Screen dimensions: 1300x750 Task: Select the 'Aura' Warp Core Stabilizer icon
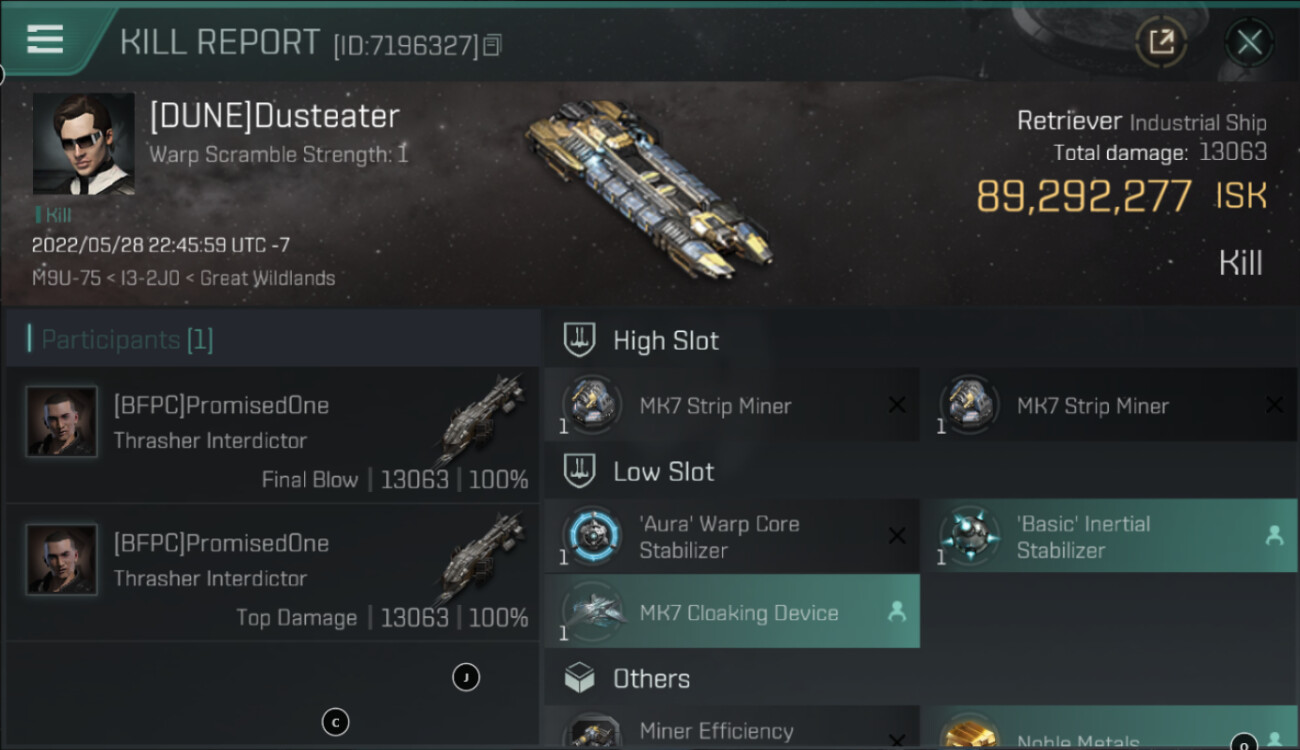click(x=592, y=537)
